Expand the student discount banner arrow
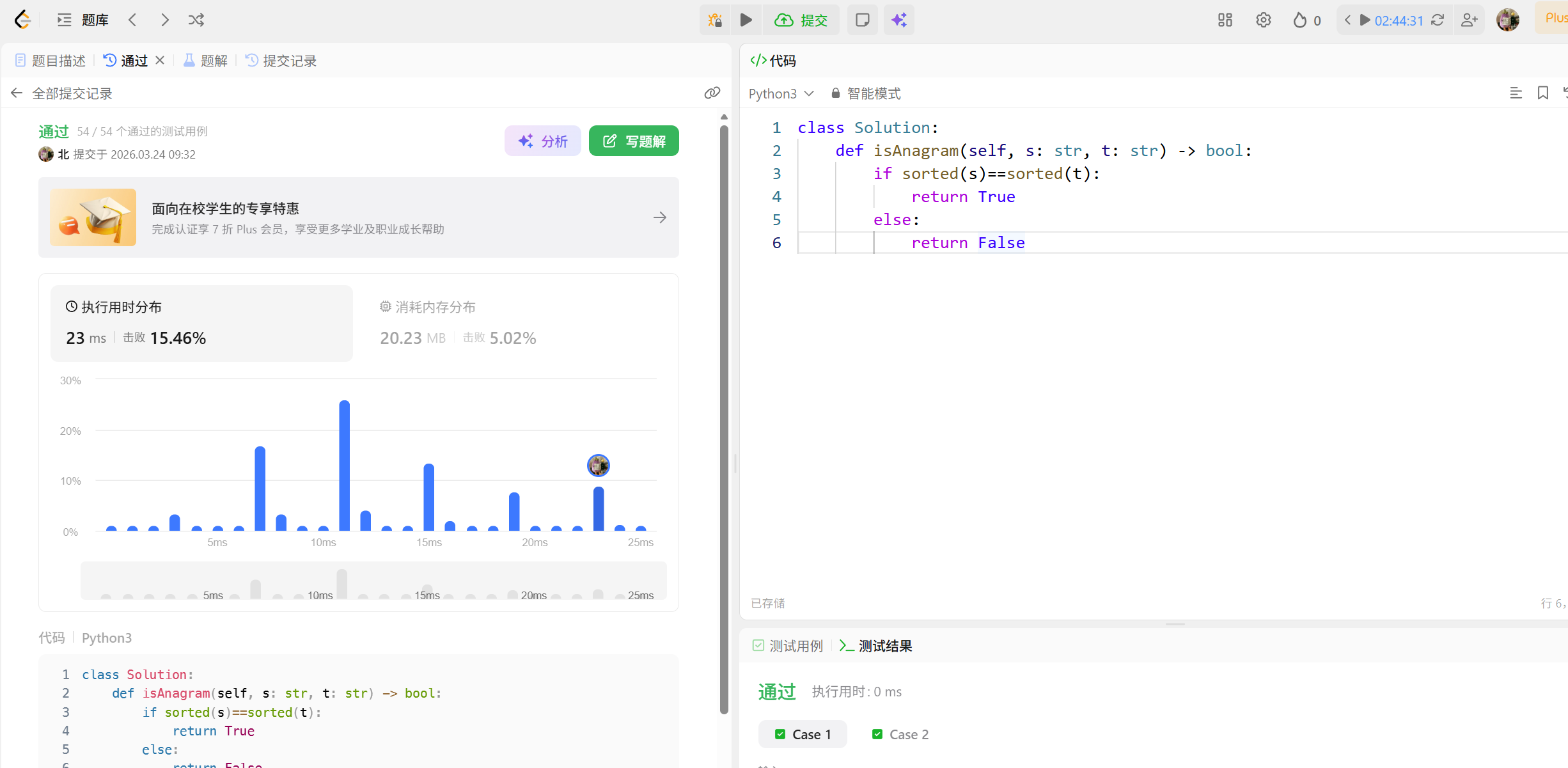The width and height of the screenshot is (1568, 768). pyautogui.click(x=660, y=218)
